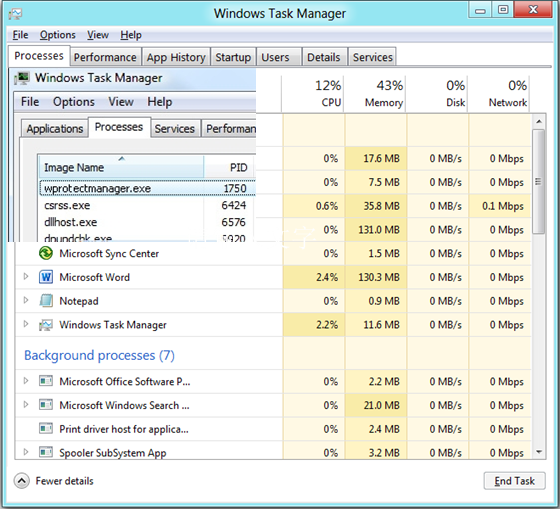The height and width of the screenshot is (509, 560).
Task: Click the Microsoft Windows Search process icon
Action: tap(46, 405)
